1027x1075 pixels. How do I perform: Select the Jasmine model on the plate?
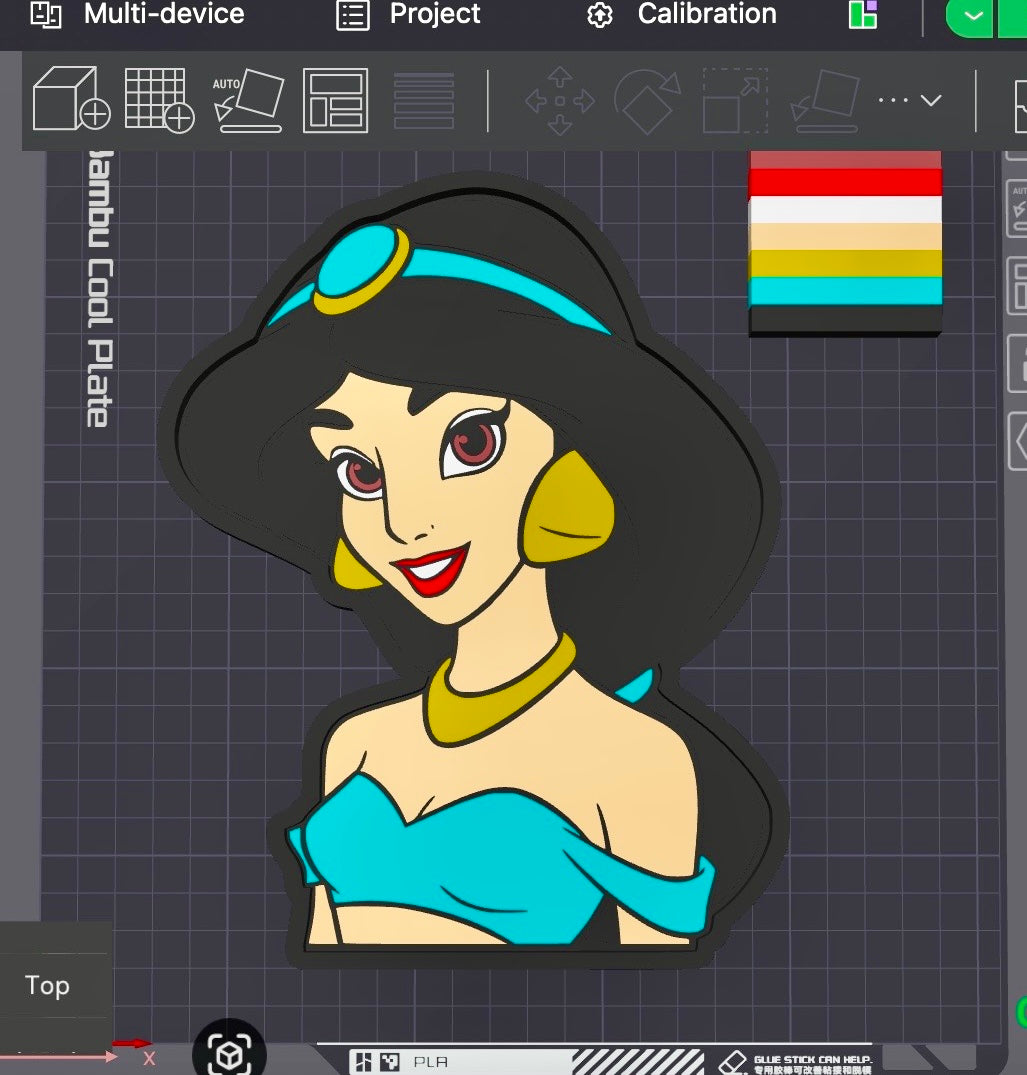(473, 569)
